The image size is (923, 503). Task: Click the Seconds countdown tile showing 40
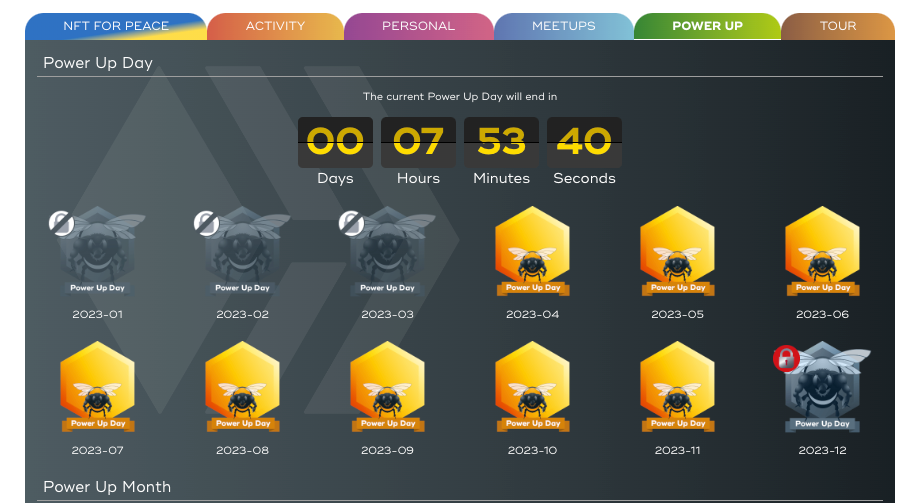(x=585, y=142)
